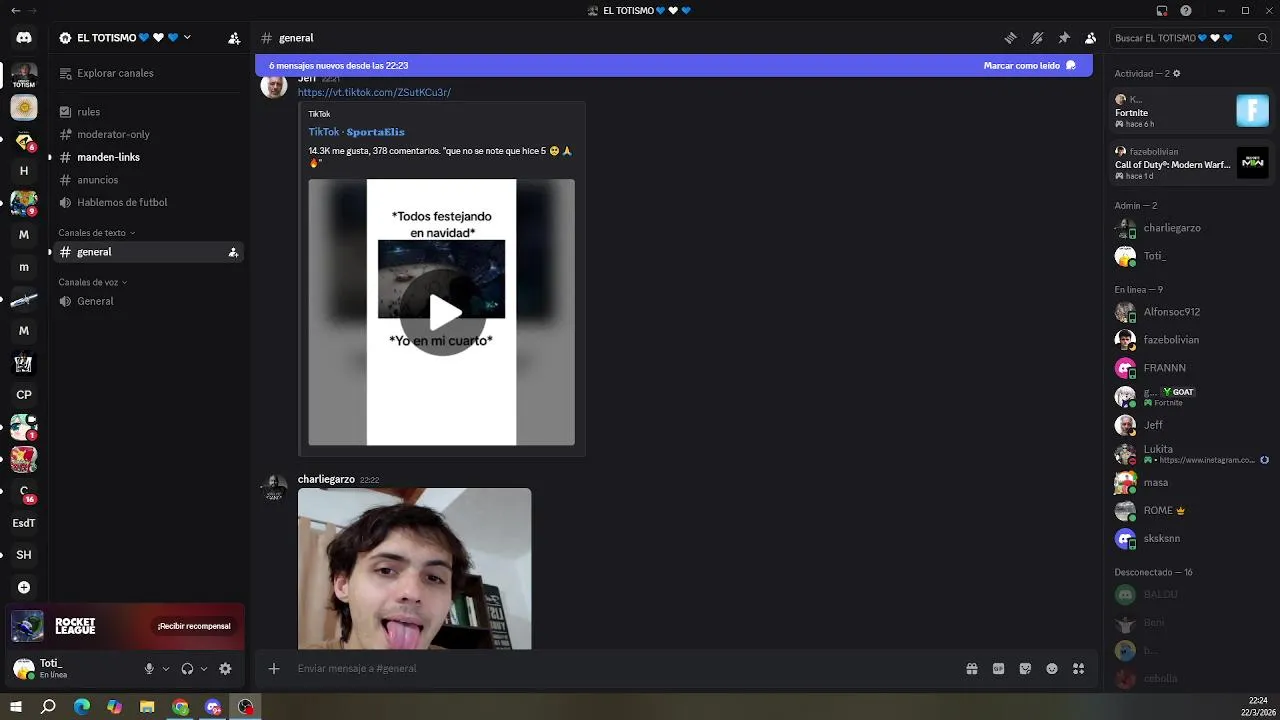The height and width of the screenshot is (720, 1280).
Task: Select member FRANNN
Action: tap(1192, 368)
